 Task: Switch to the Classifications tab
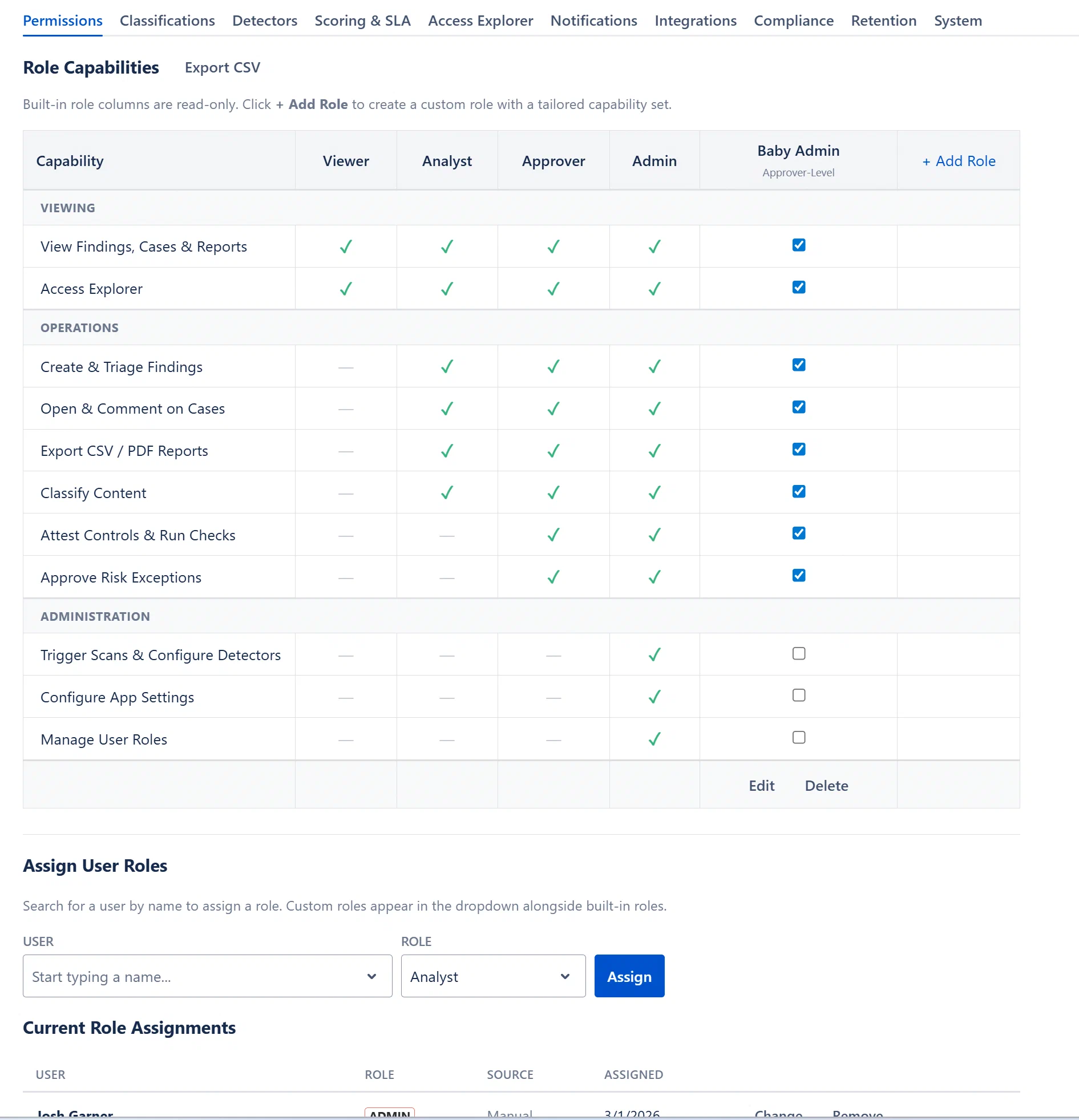point(167,21)
